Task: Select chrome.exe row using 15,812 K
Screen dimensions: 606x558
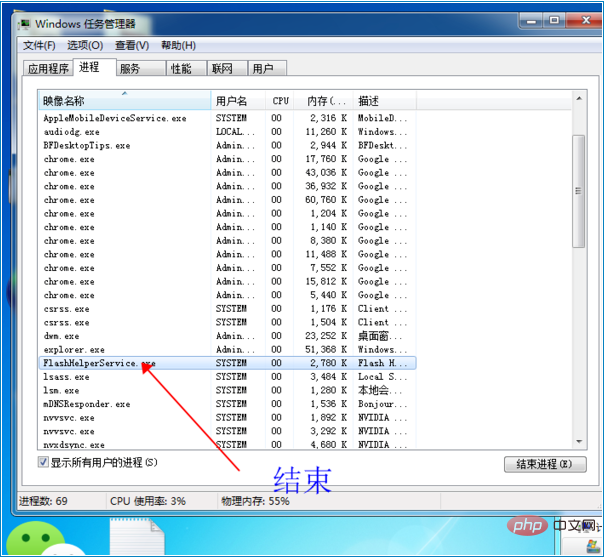Action: coord(227,281)
